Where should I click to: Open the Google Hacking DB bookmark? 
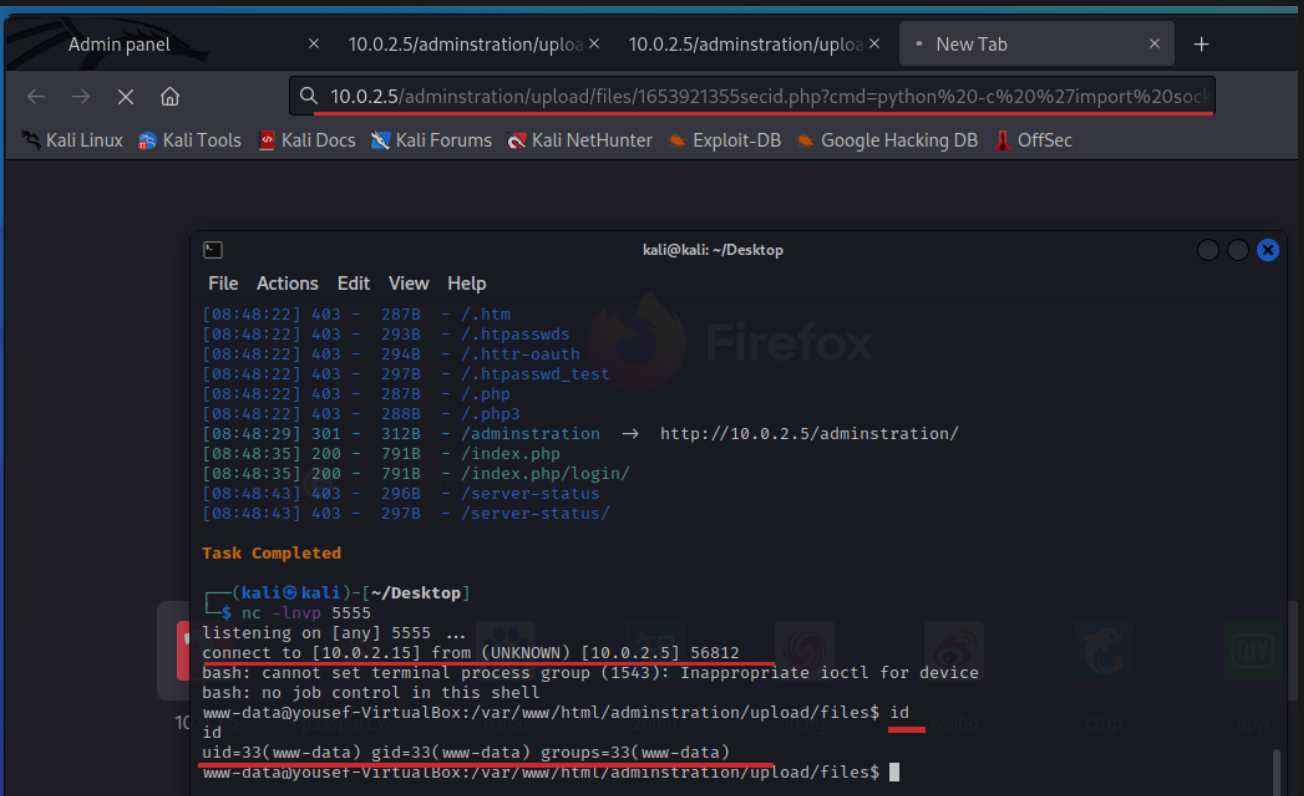(x=887, y=140)
